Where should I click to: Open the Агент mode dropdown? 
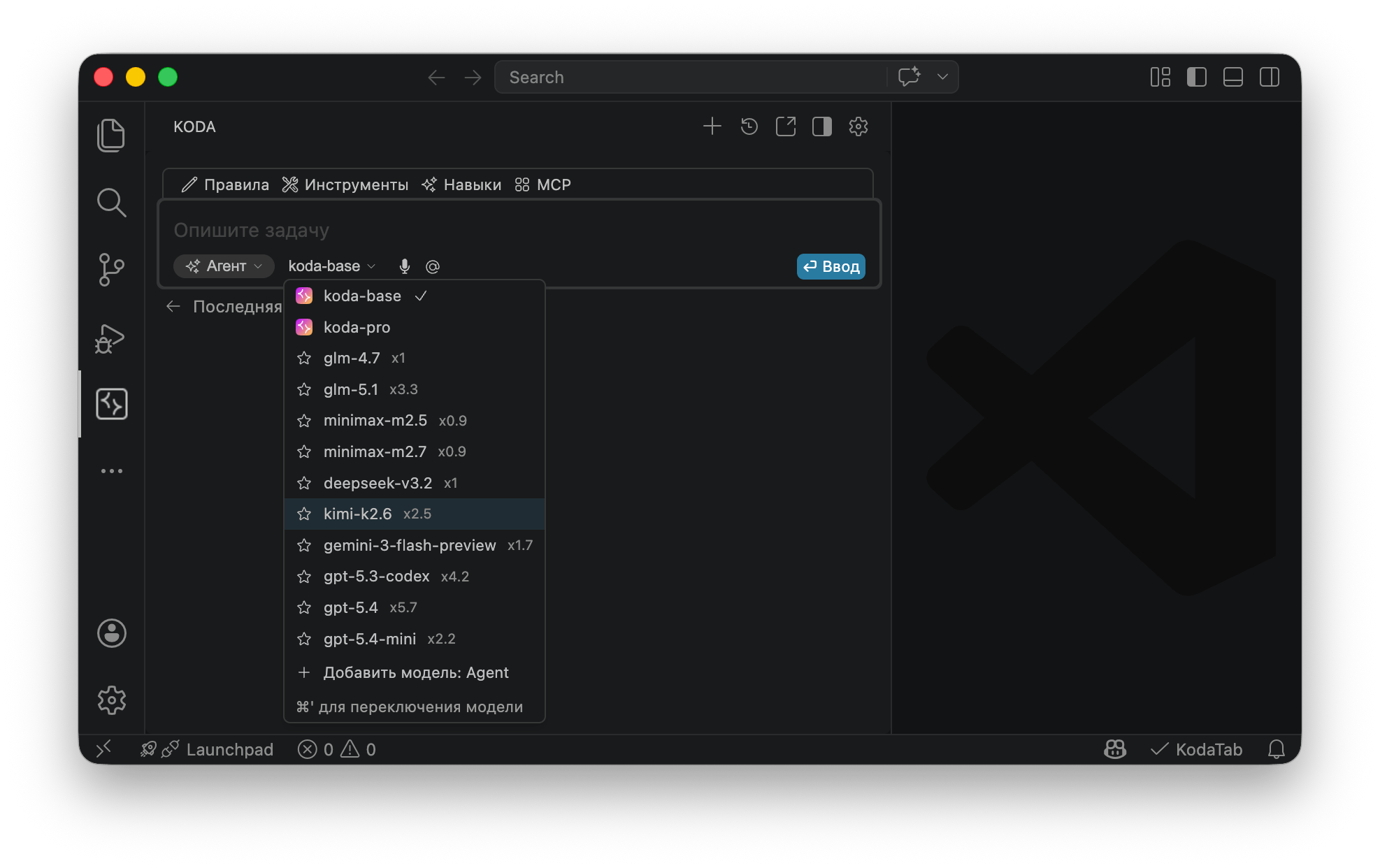[x=223, y=266]
